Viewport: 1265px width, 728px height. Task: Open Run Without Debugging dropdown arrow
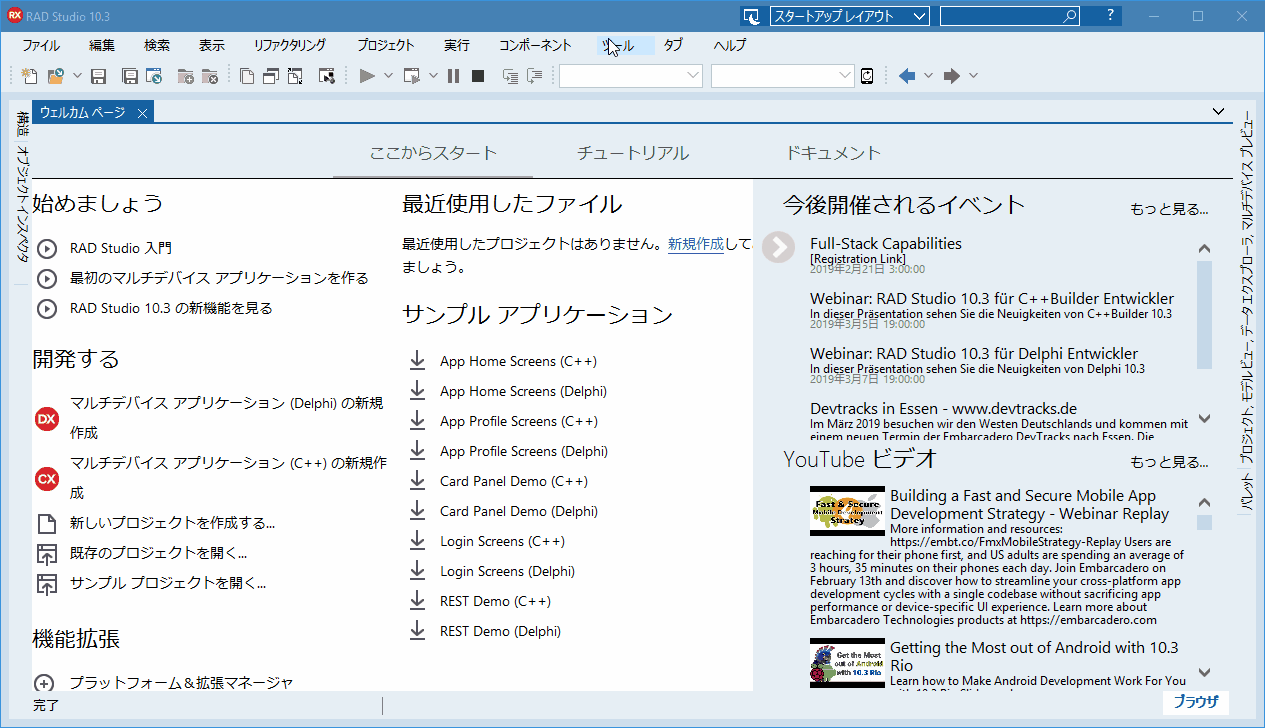click(433, 76)
